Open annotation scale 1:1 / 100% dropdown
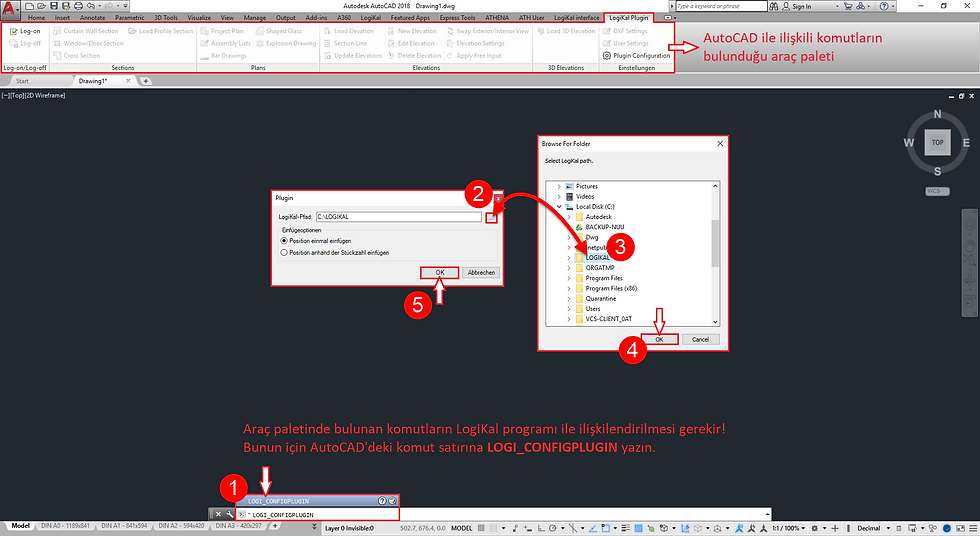This screenshot has width=980, height=536. (x=788, y=529)
